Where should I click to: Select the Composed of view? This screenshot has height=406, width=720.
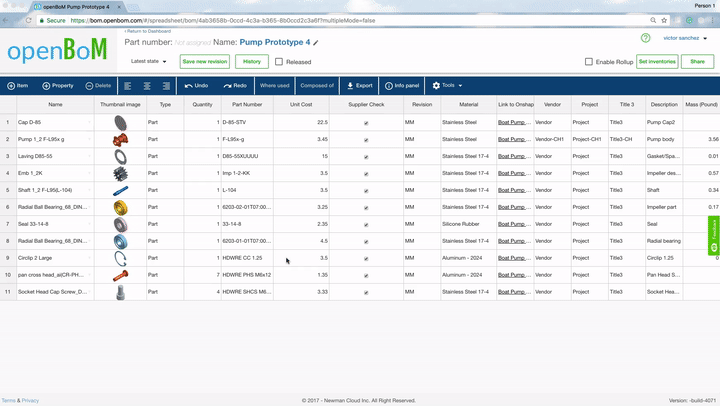(317, 86)
